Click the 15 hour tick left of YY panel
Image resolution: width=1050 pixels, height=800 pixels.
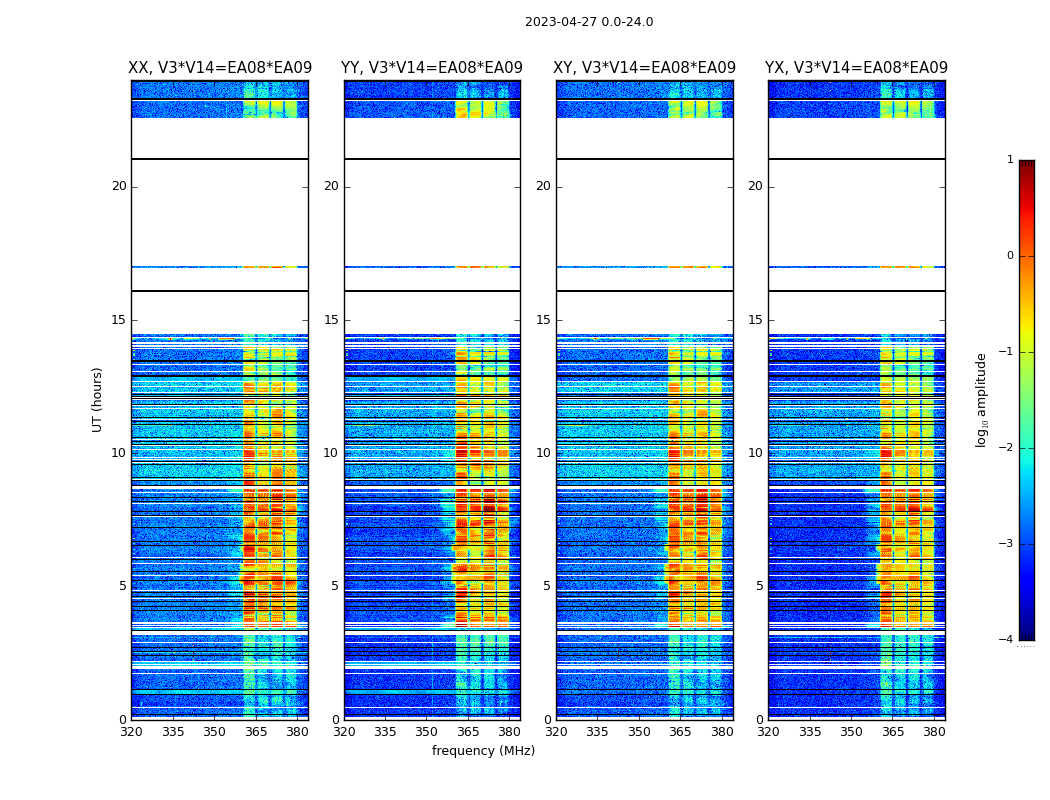331,320
